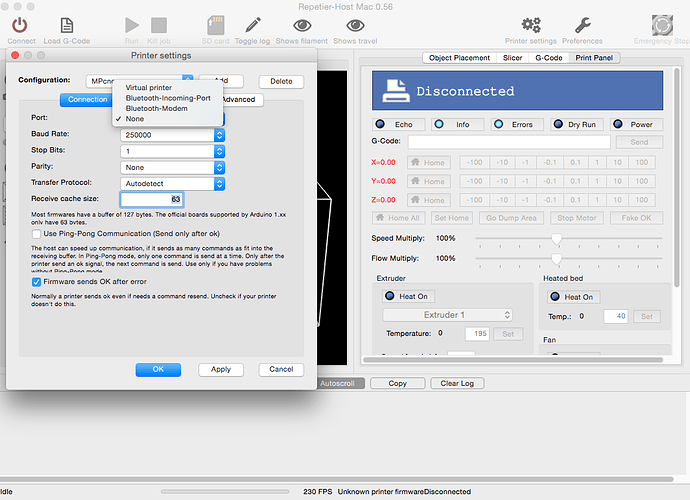The image size is (690, 500).
Task: Enable Use Ping-Pong Communication checkbox
Action: [37, 234]
